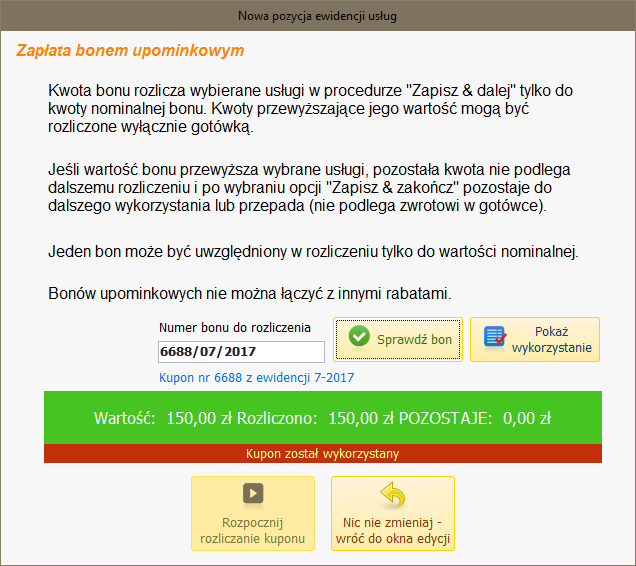Click the paragraph starting Kwota bonu rozlicza
636x566 pixels.
coord(310,109)
